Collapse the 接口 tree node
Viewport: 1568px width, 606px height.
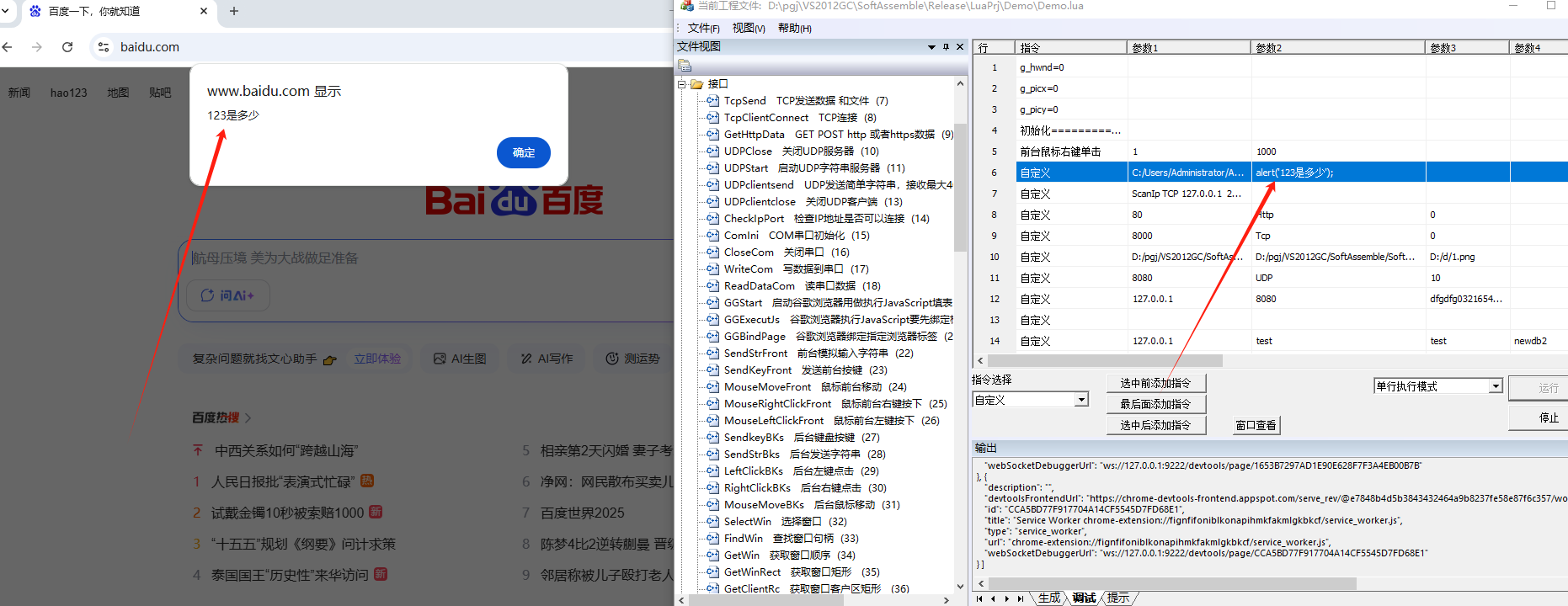pos(682,84)
